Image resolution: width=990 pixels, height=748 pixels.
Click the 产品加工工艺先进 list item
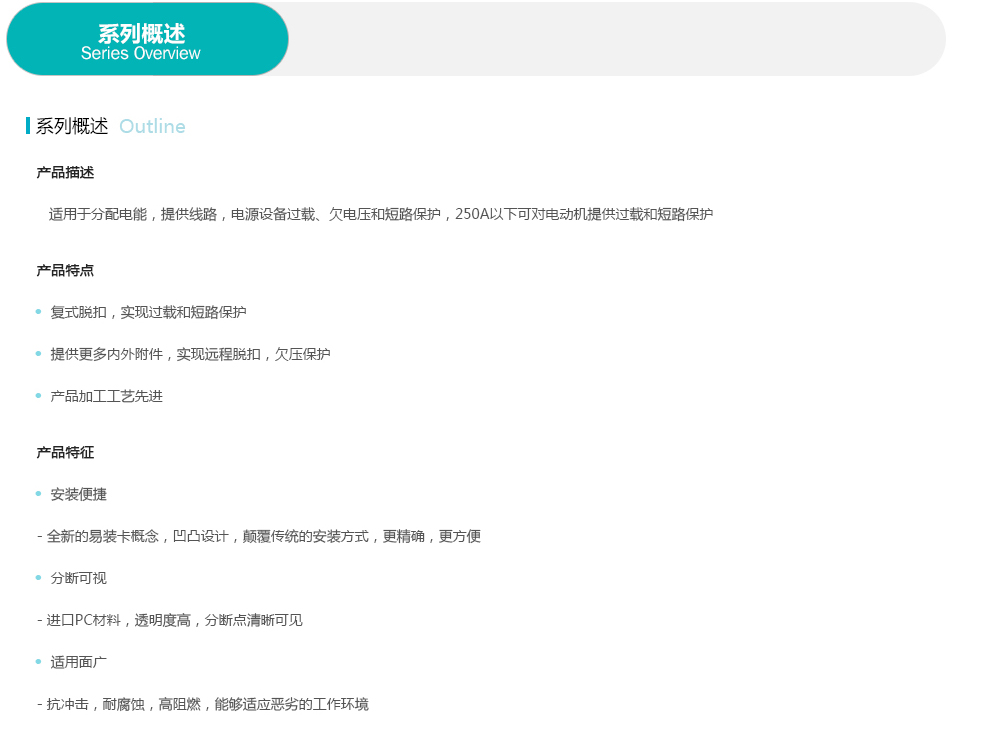coord(107,396)
